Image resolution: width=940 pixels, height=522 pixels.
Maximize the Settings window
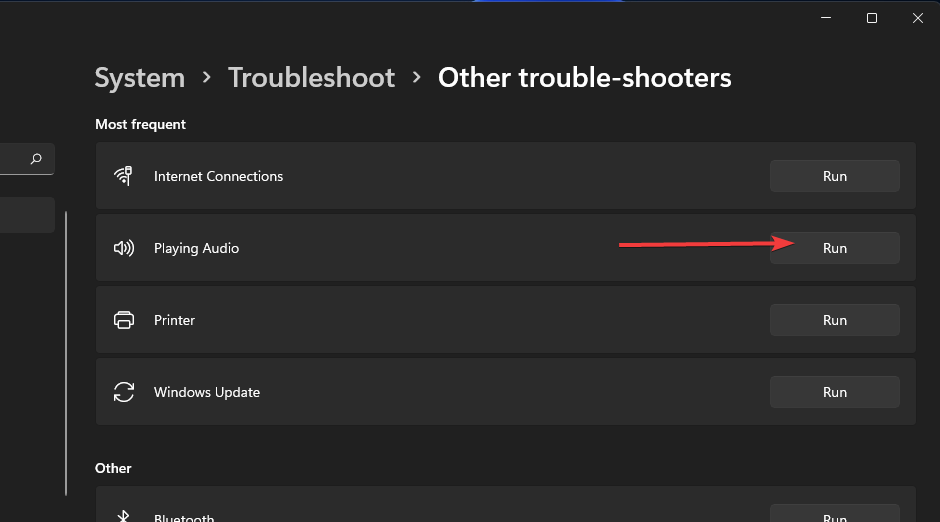pos(872,18)
